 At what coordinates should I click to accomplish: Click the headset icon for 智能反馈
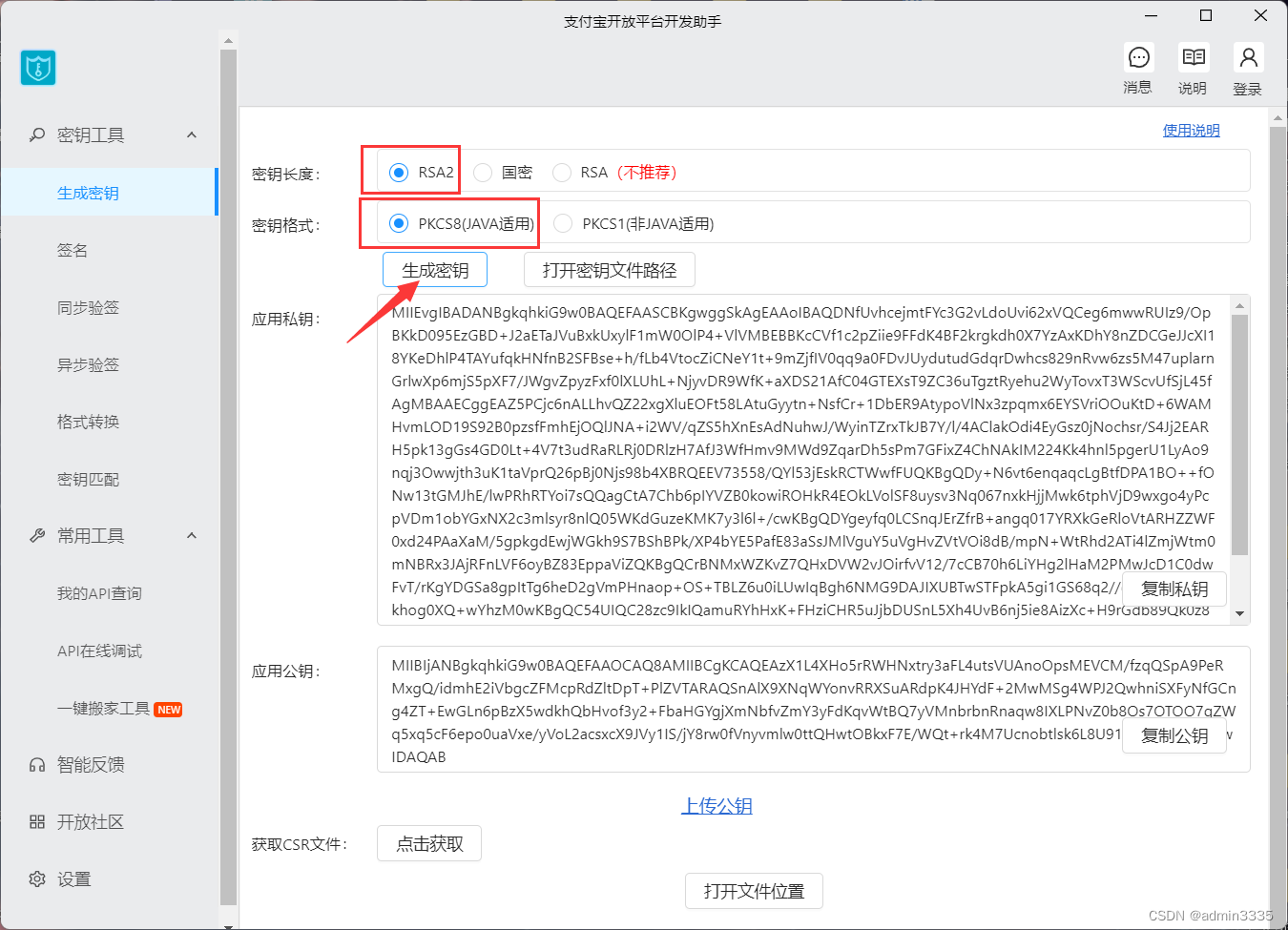[37, 765]
